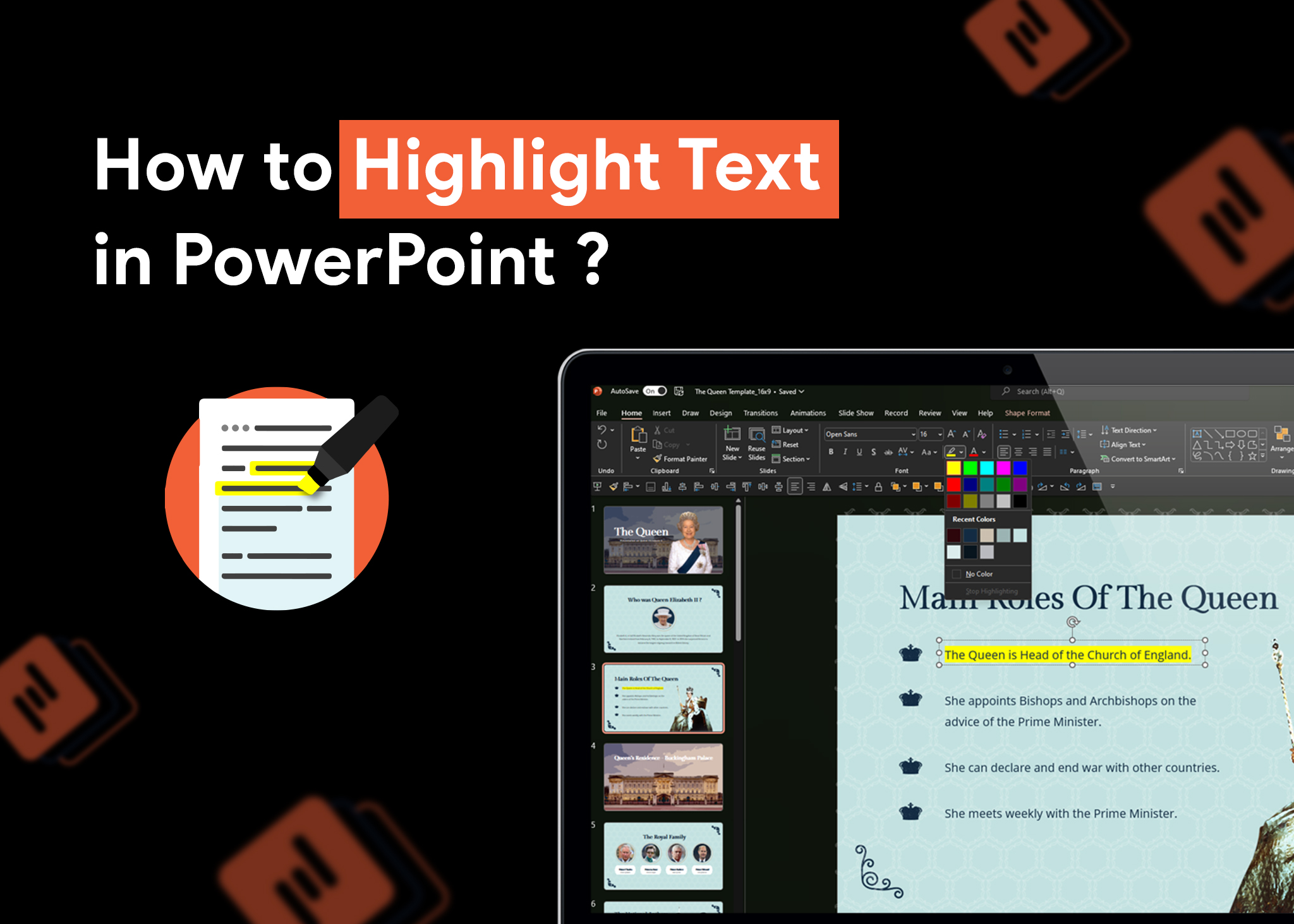Select yellow color swatch in palette
This screenshot has height=924, width=1294.
954,469
